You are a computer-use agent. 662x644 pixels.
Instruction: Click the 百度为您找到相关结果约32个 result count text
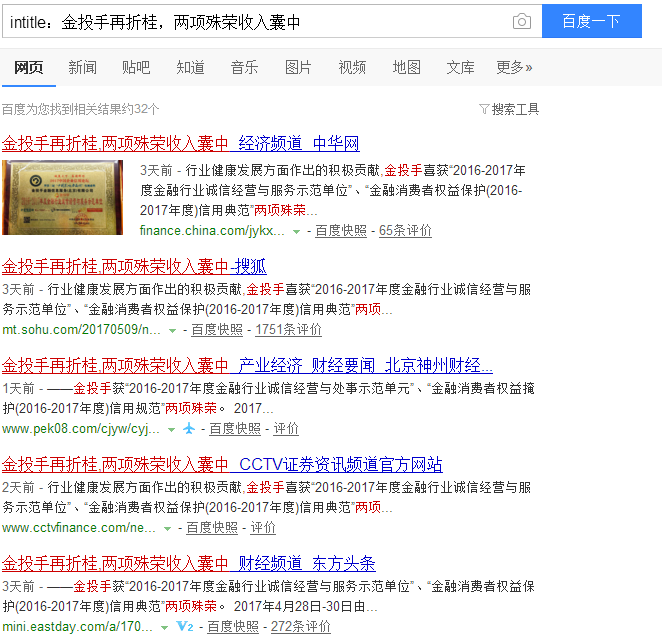[x=81, y=109]
